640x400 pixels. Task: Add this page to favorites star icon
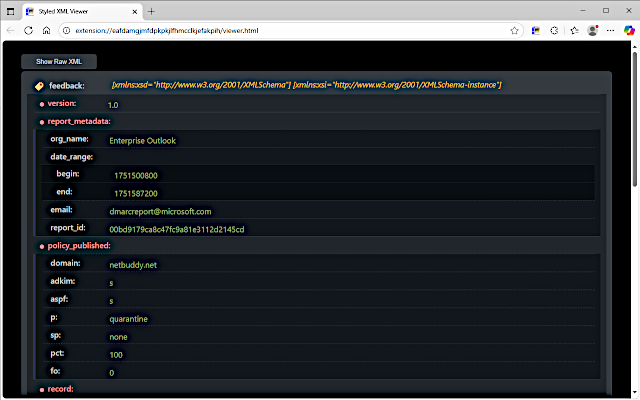click(514, 31)
